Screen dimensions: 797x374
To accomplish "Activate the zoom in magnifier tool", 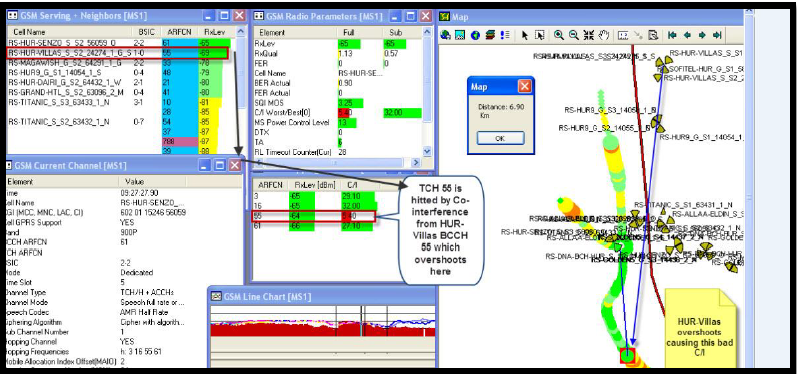I will [x=559, y=36].
